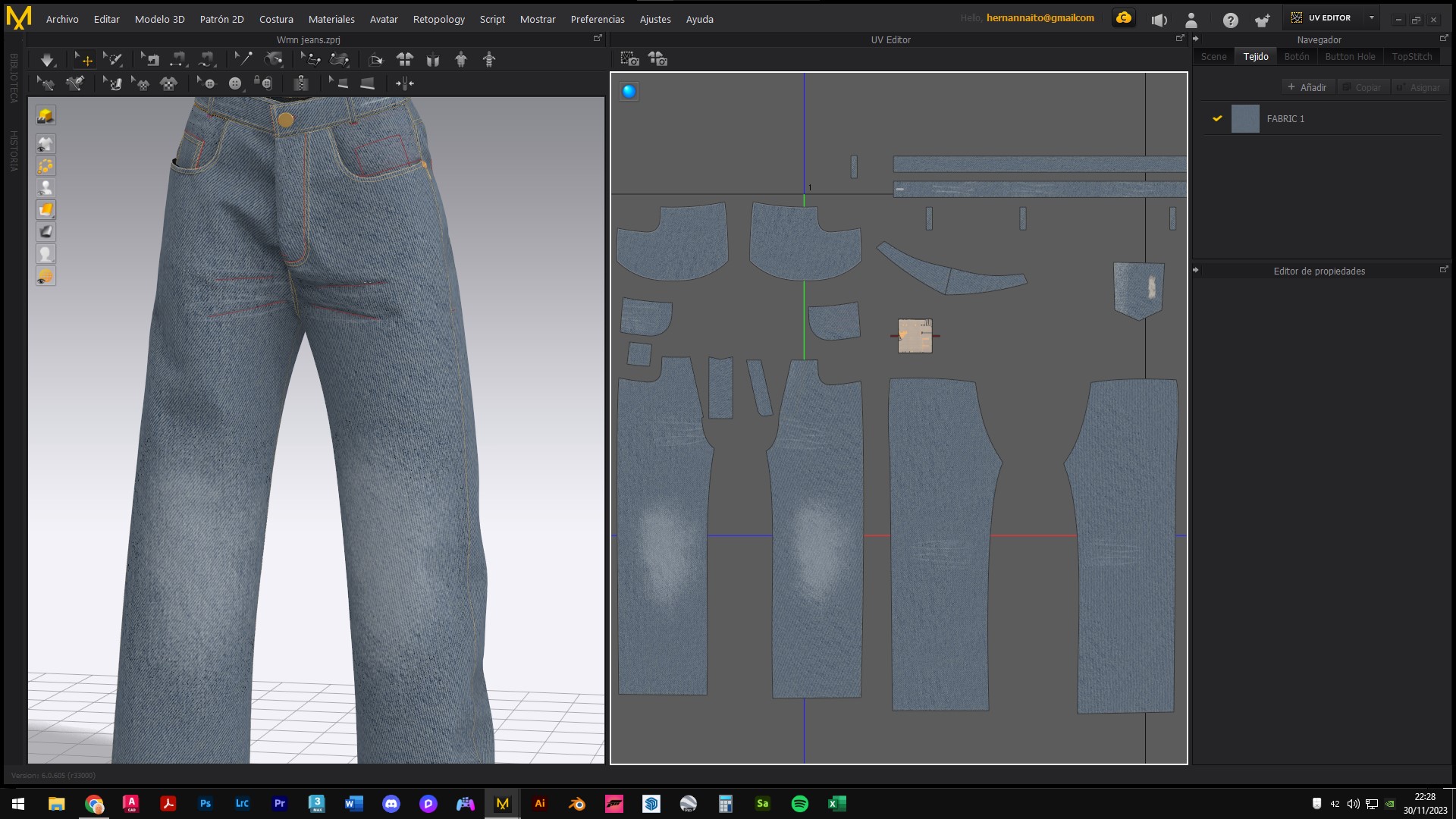This screenshot has height=819, width=1456.
Task: Toggle Show Avatar visibility icon
Action: [x=45, y=188]
